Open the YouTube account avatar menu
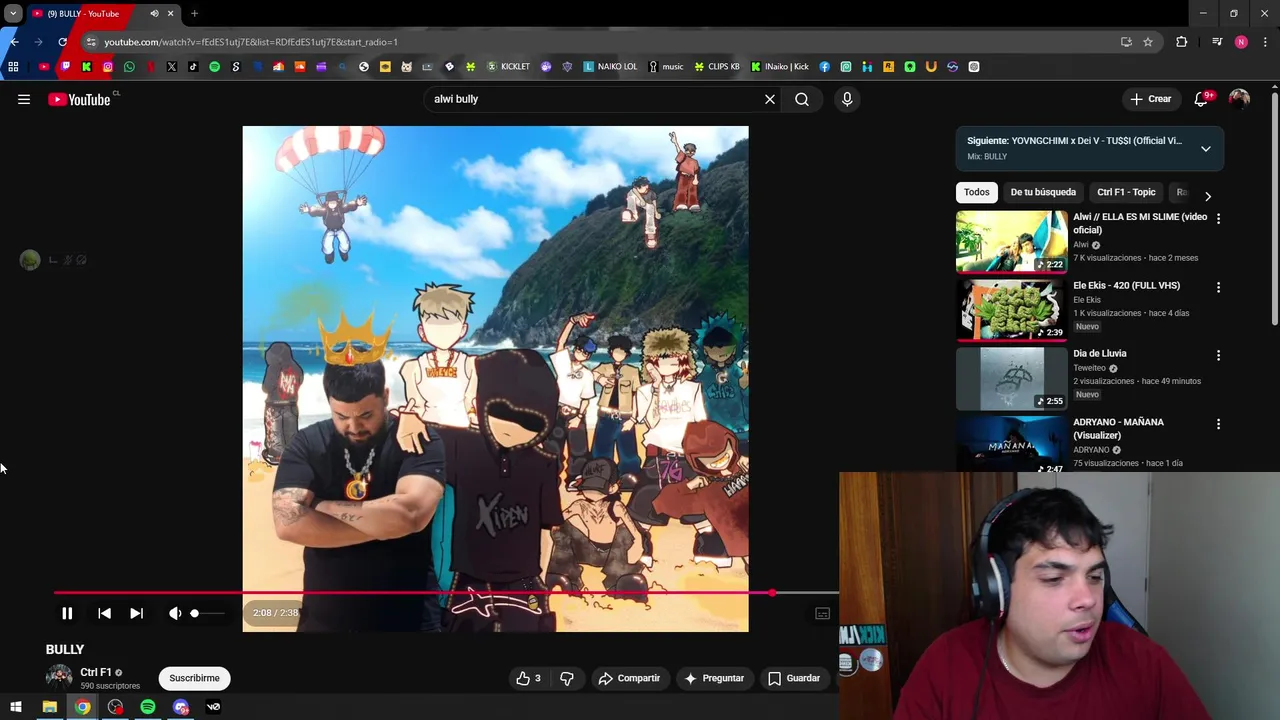 coord(1239,99)
